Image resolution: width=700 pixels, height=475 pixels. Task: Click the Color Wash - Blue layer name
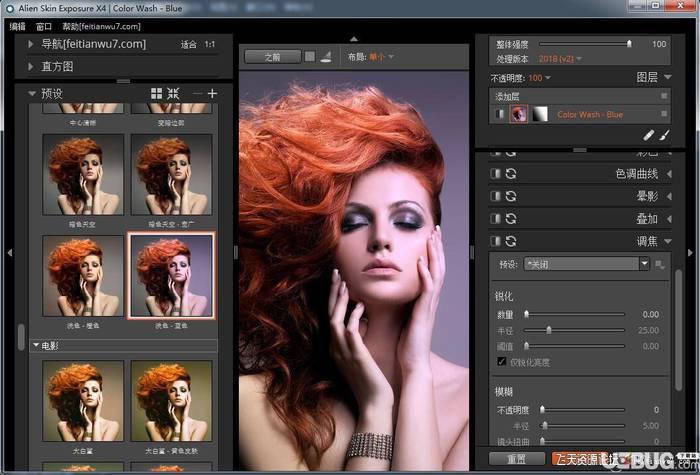[590, 115]
